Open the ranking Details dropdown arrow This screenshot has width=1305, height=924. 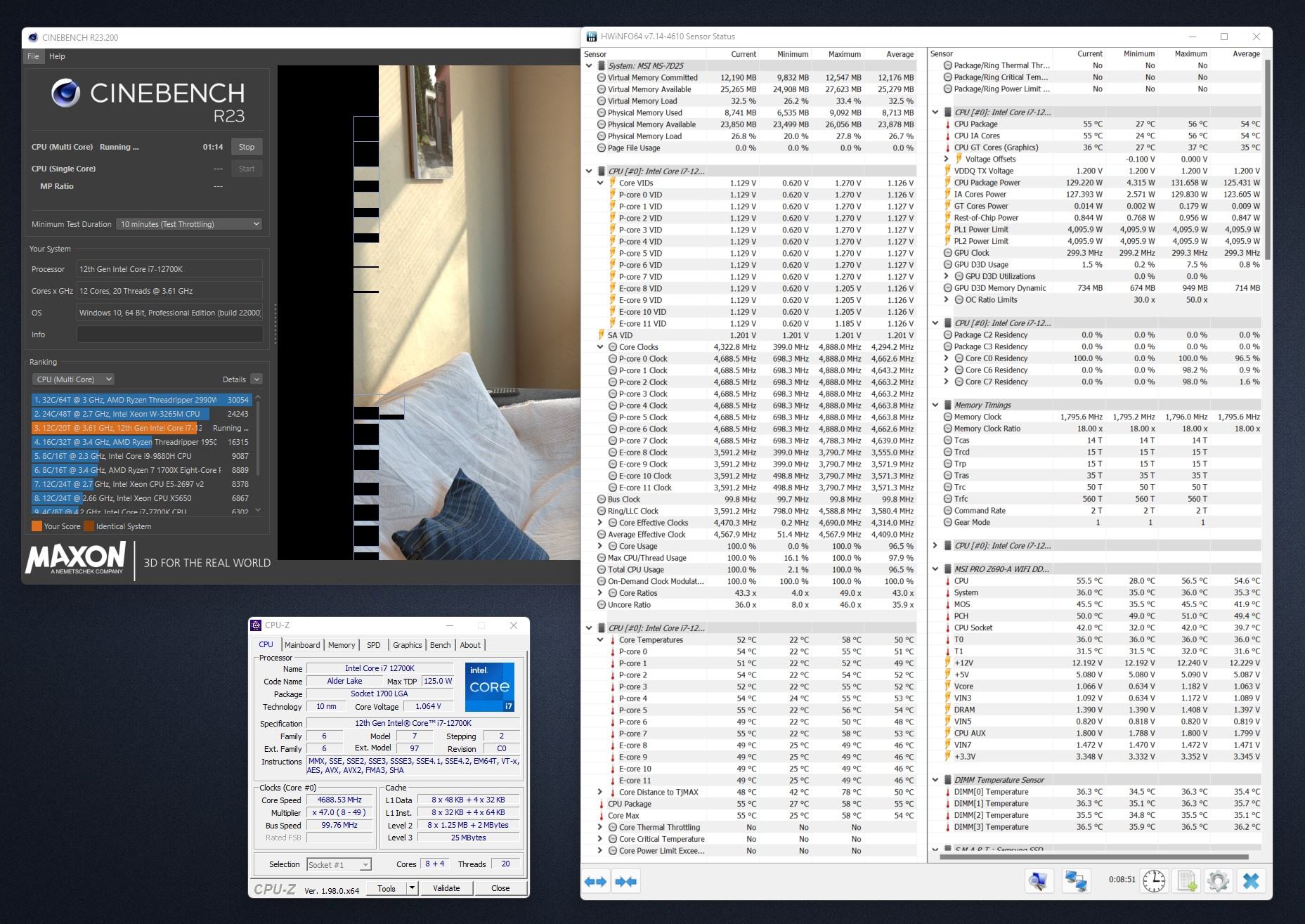point(257,379)
